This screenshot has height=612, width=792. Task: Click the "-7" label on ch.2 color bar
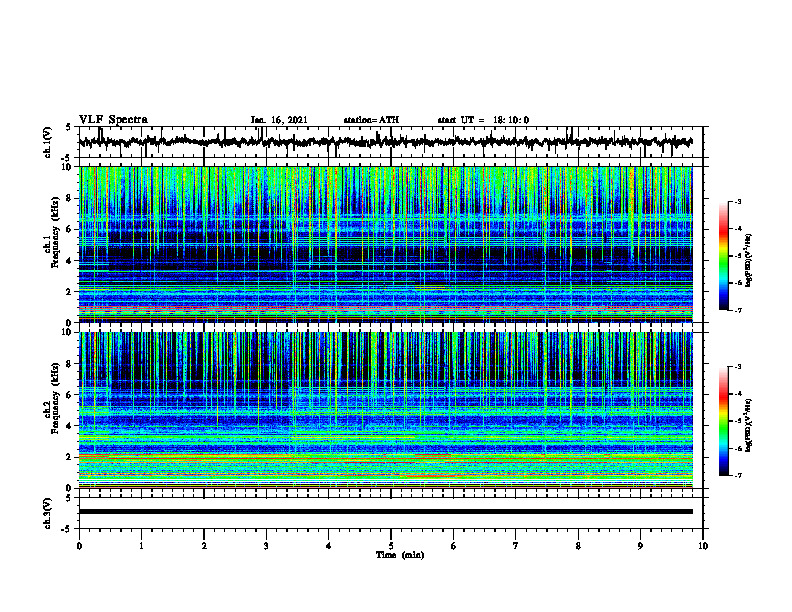(737, 475)
